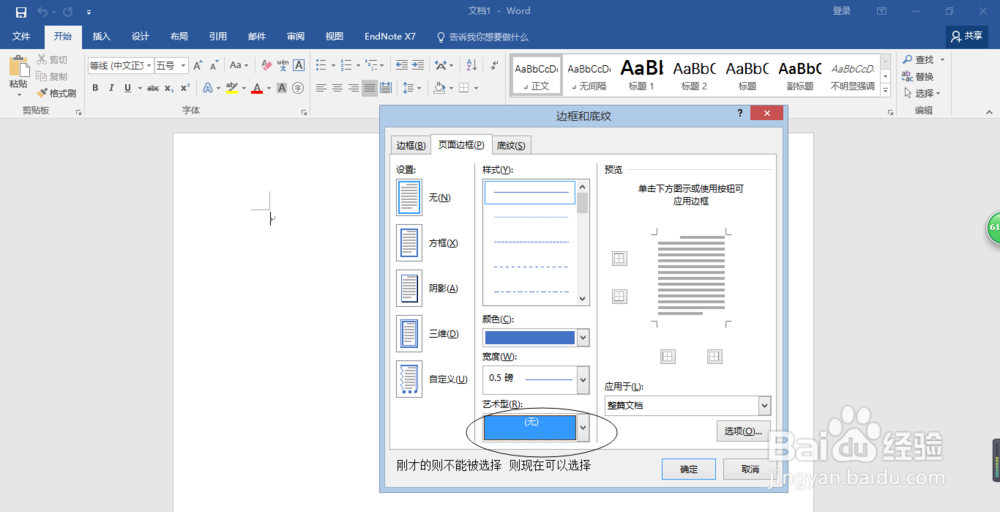
Task: Apply superscript formatting (x²)
Action: [185, 88]
